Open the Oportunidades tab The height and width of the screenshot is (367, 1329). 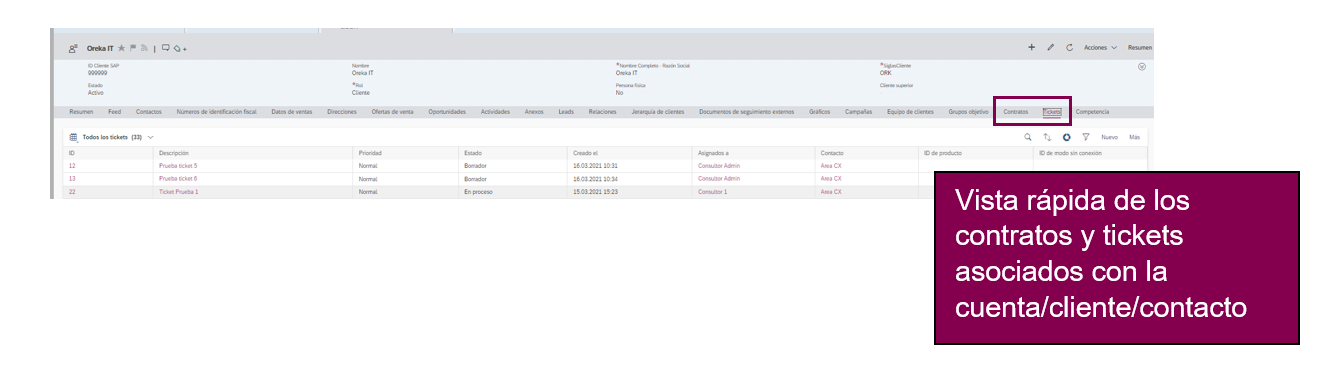[x=447, y=112]
